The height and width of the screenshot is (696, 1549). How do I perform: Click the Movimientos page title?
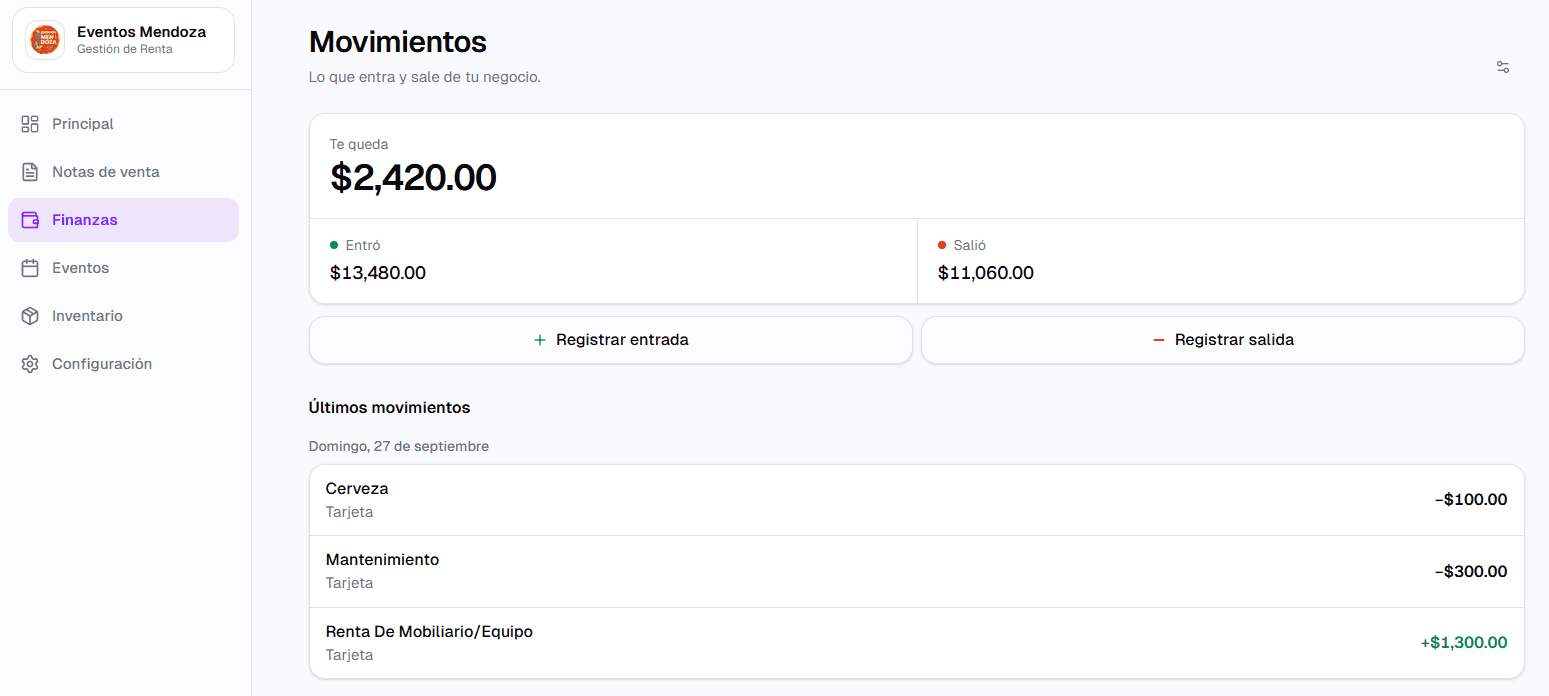[x=398, y=42]
